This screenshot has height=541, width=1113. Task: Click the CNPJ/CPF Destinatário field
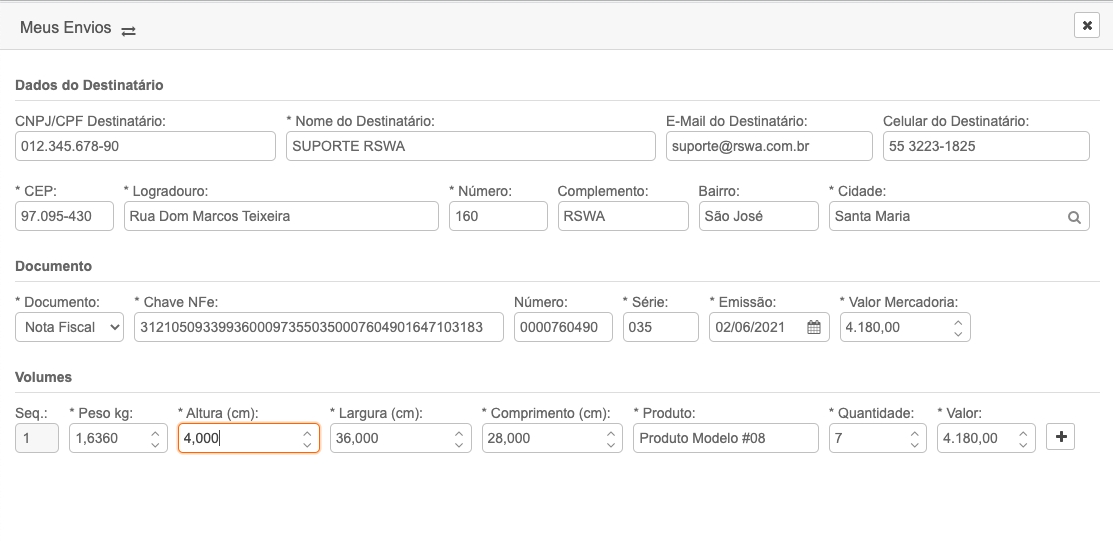click(x=145, y=146)
